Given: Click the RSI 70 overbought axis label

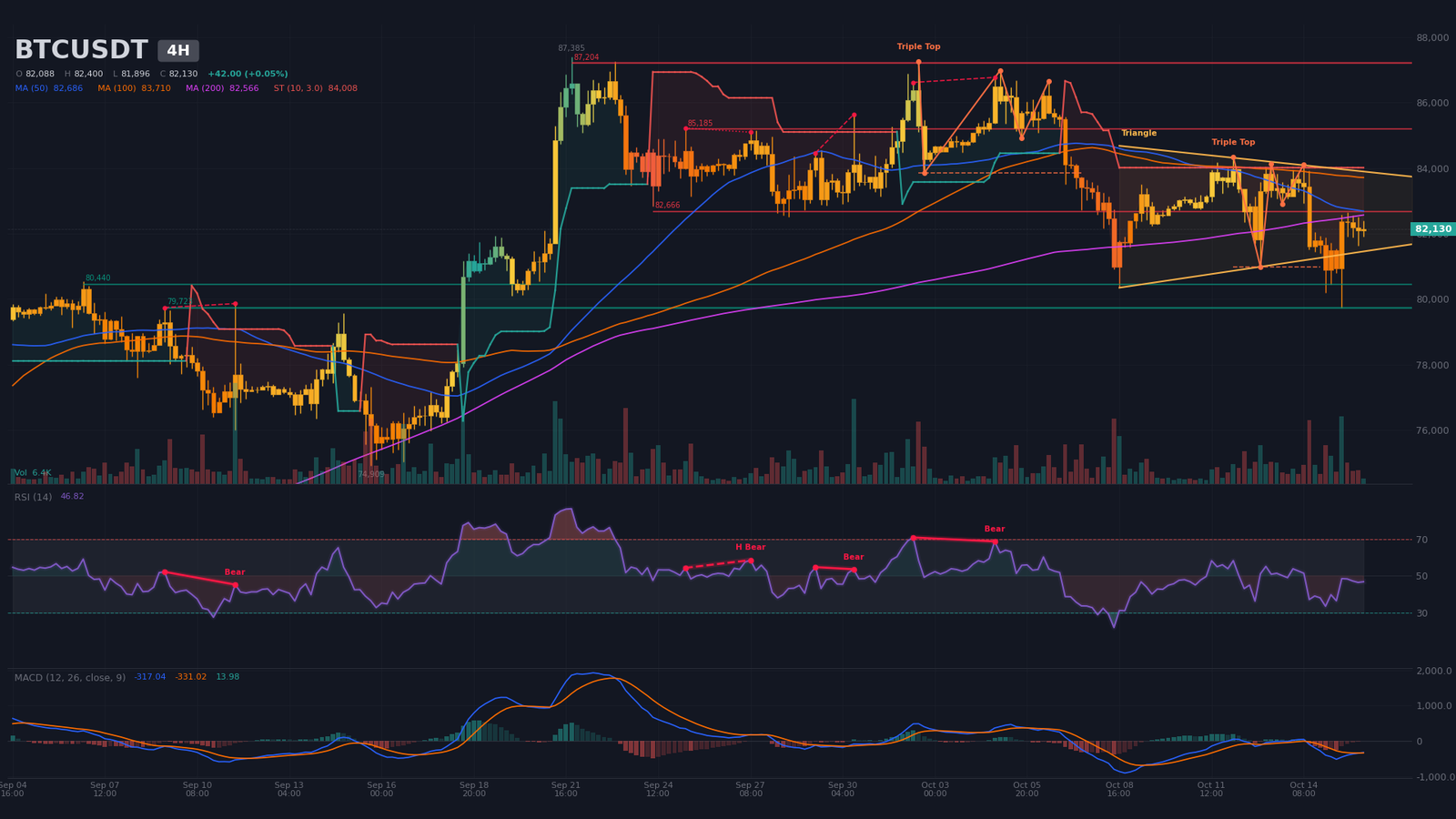Looking at the screenshot, I should pyautogui.click(x=1421, y=540).
